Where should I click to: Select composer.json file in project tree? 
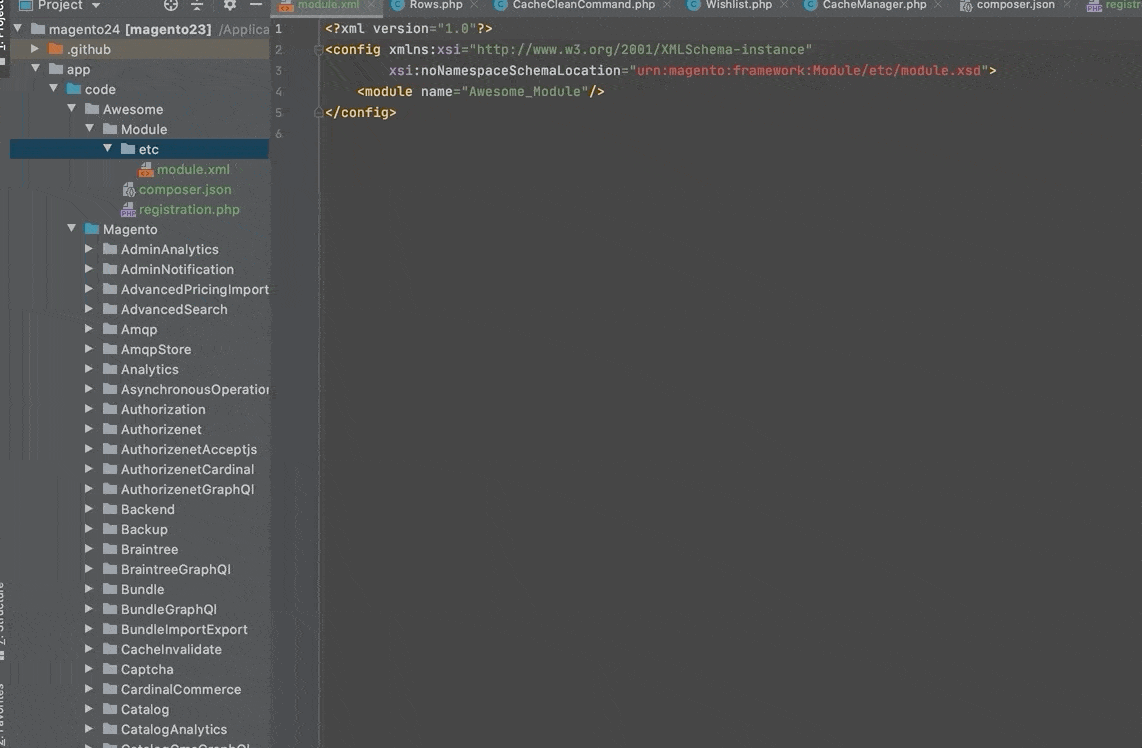tap(185, 189)
